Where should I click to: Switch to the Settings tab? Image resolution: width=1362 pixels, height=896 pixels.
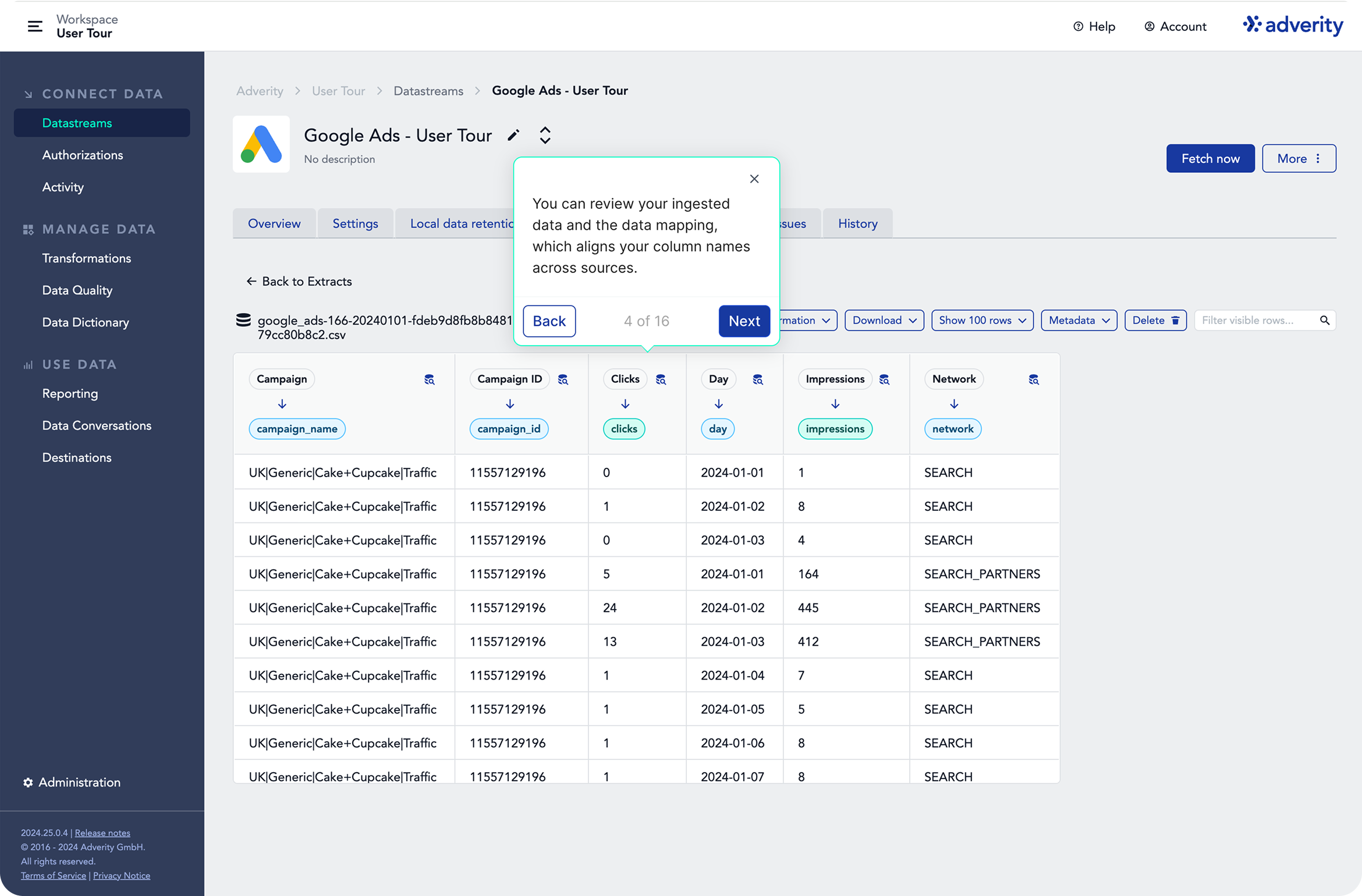pos(355,224)
